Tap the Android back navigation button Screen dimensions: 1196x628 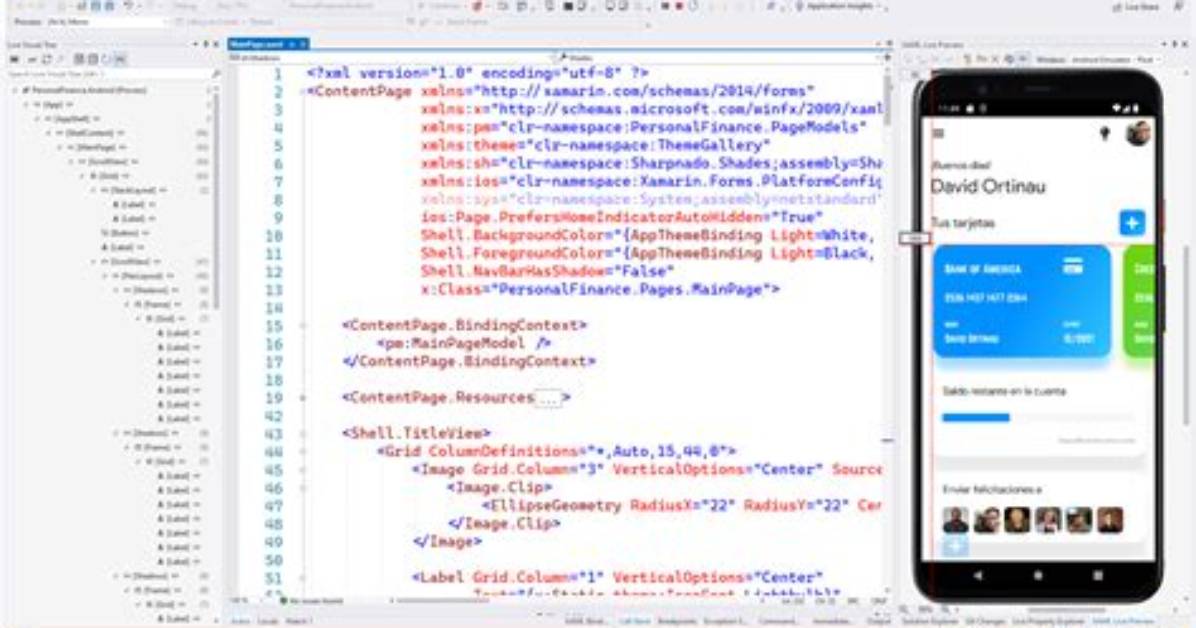tap(978, 576)
